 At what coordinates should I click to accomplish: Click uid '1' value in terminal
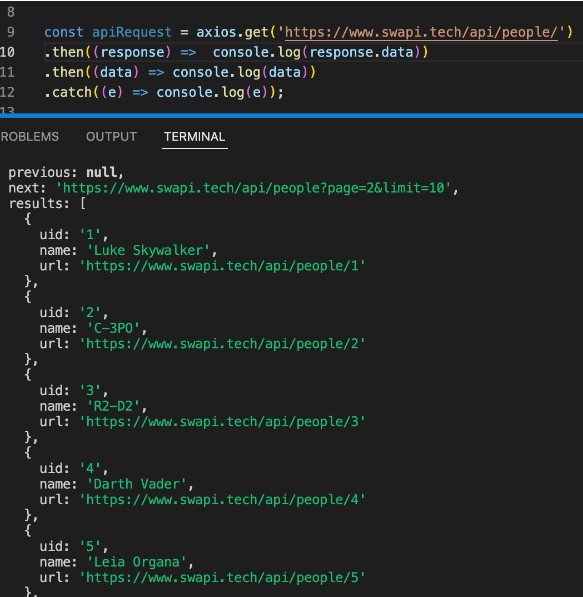(90, 235)
